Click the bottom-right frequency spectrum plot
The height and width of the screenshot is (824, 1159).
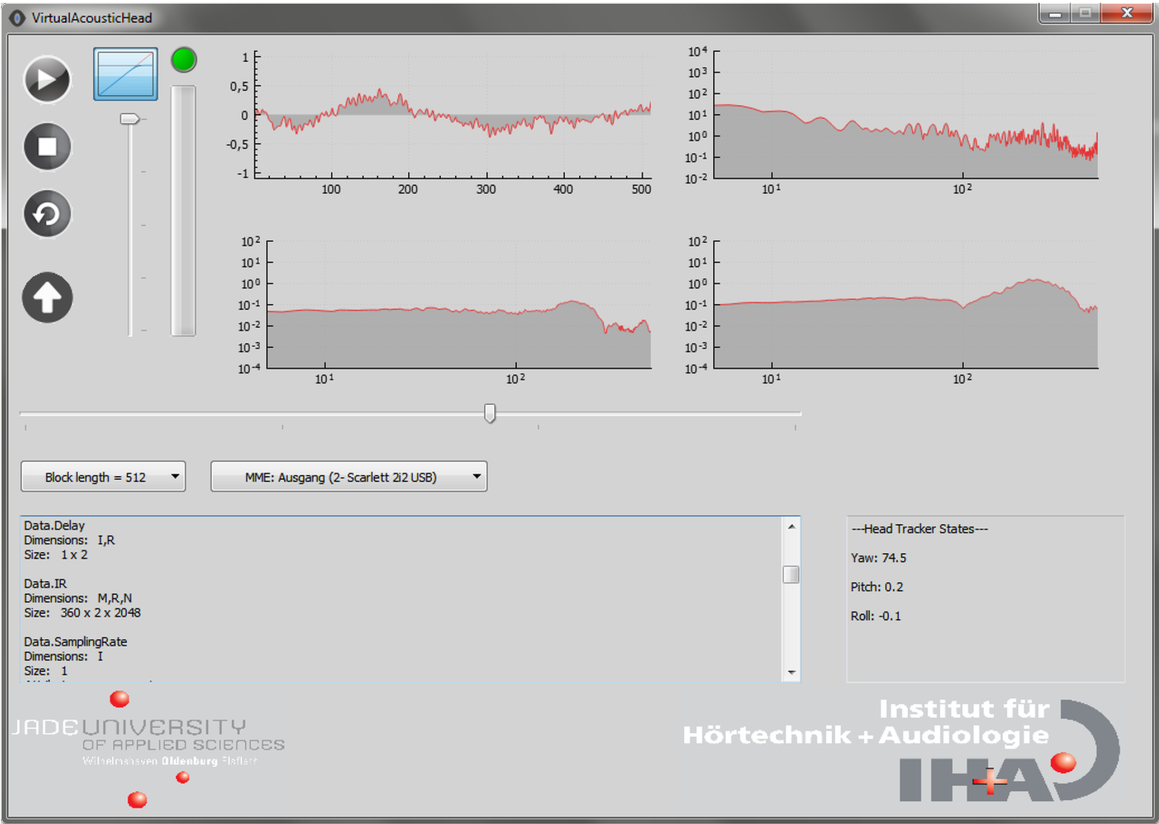tap(905, 304)
